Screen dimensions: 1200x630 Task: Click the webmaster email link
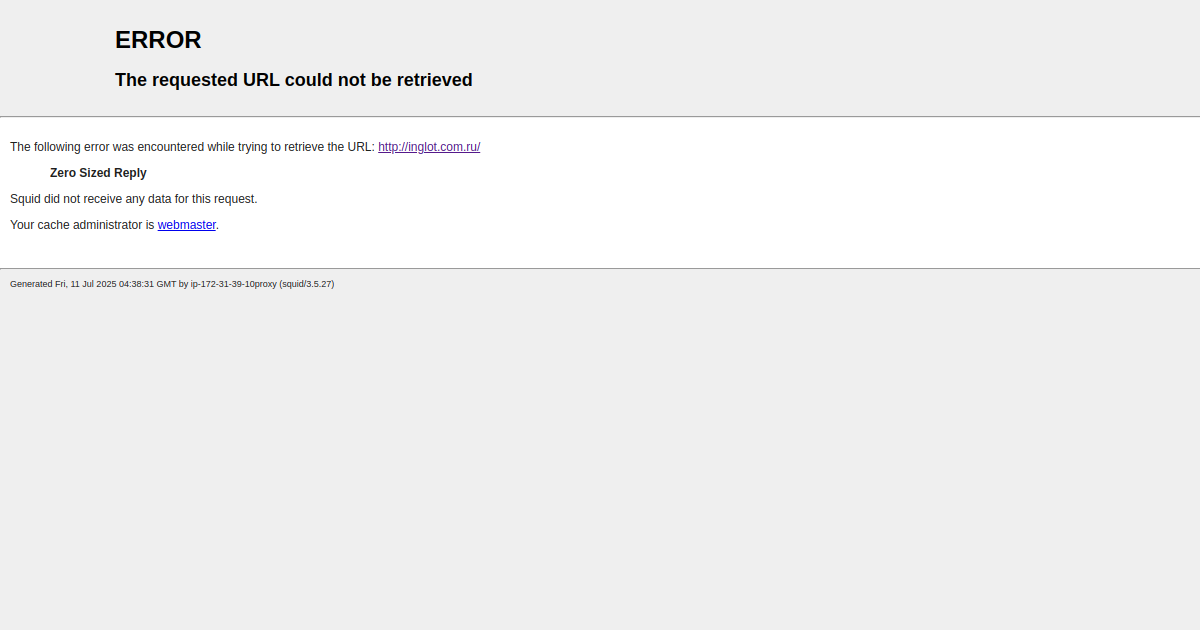point(187,225)
